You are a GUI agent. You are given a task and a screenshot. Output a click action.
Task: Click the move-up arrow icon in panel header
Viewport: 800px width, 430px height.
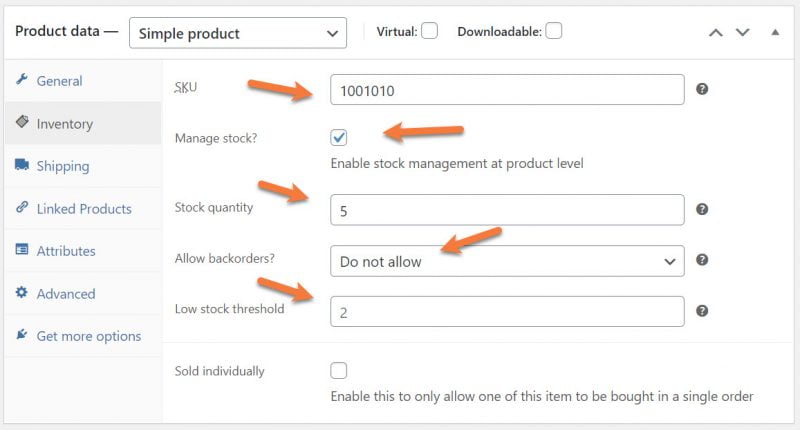pyautogui.click(x=715, y=32)
